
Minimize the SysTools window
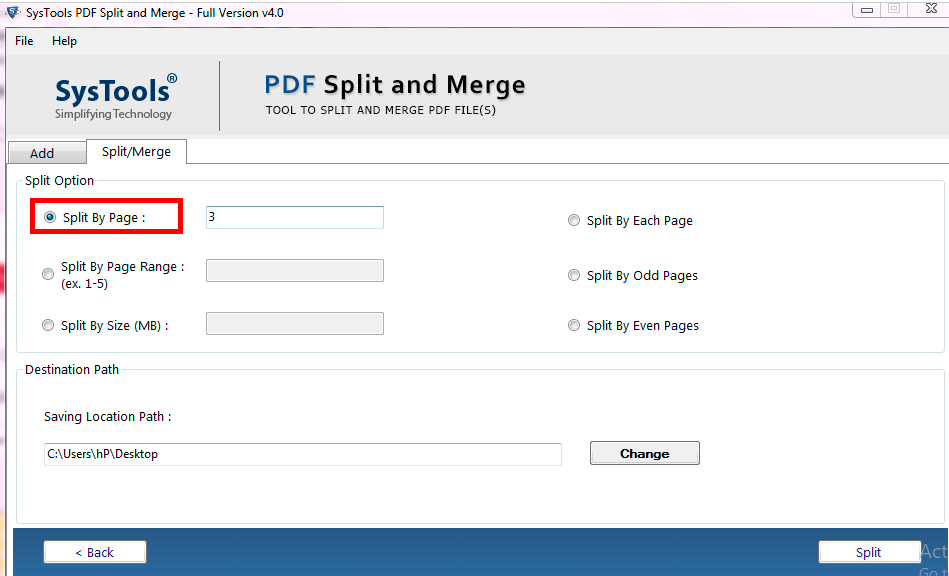tap(867, 10)
